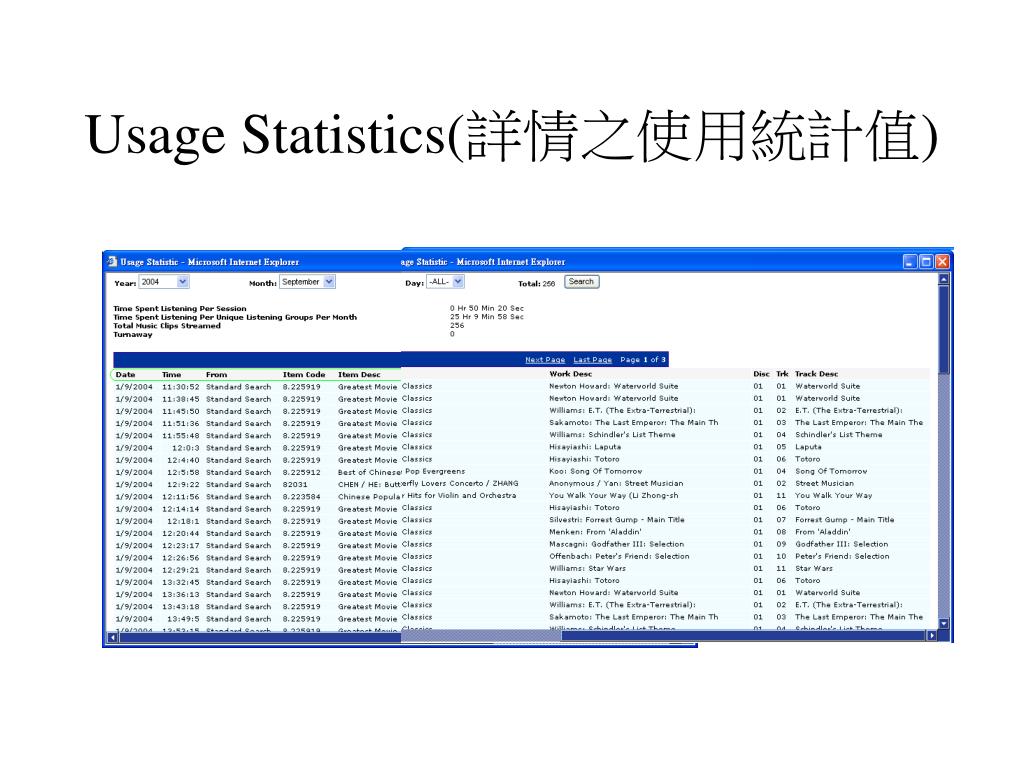Click the Item Desc column header
The image size is (1024, 768).
click(359, 375)
